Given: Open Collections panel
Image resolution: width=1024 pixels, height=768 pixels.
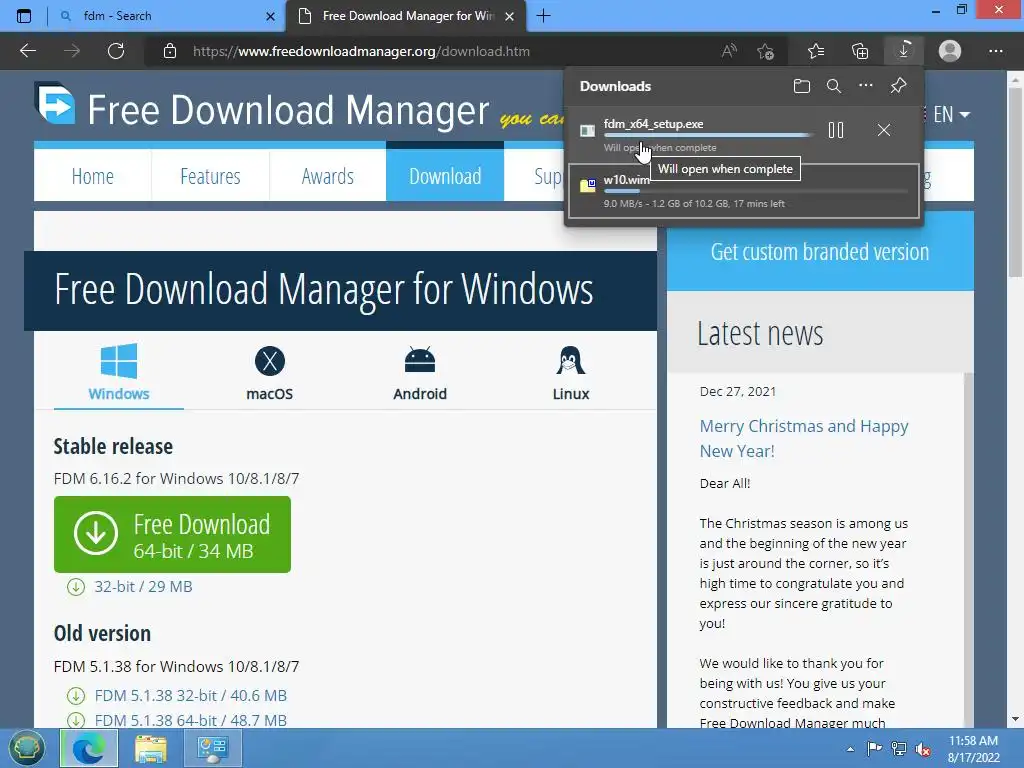Looking at the screenshot, I should [860, 51].
